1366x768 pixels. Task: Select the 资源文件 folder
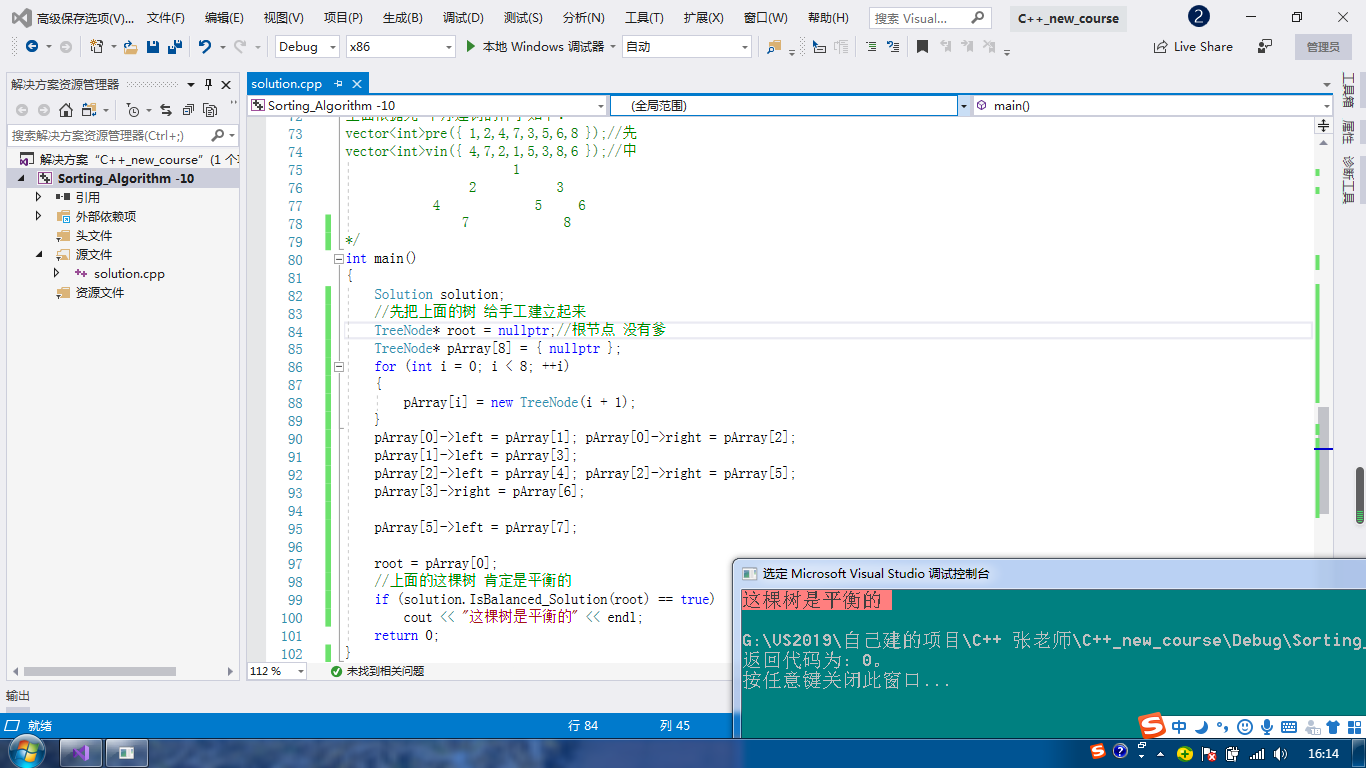point(100,292)
